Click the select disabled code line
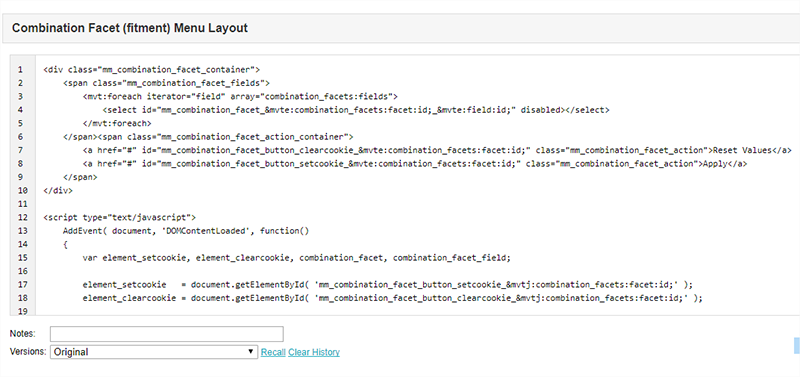 point(356,110)
